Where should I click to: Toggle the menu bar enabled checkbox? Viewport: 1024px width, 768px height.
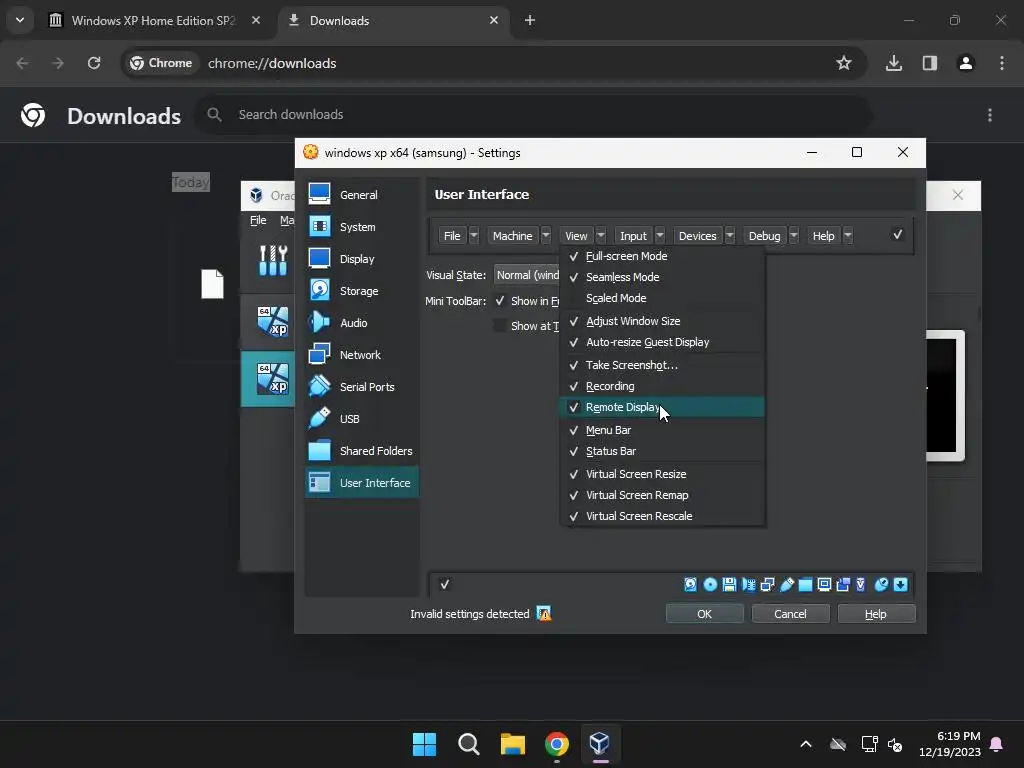tap(897, 234)
